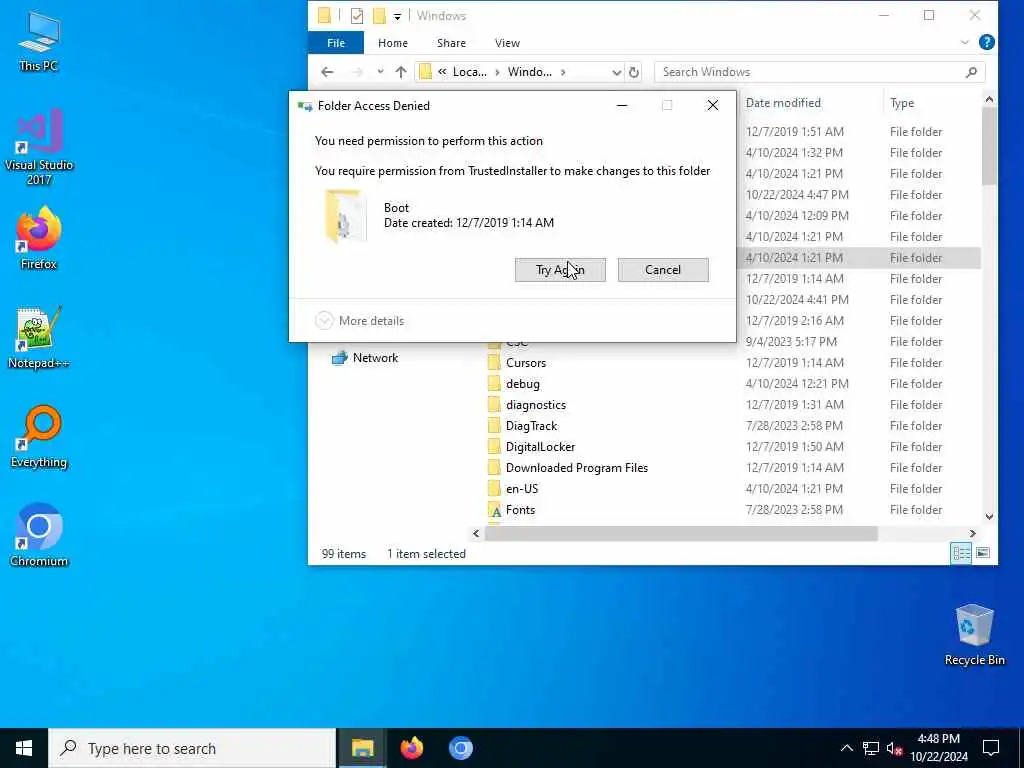The image size is (1024, 768).
Task: Click Cancel in Folder Access Denied dialog
Action: [x=663, y=270]
